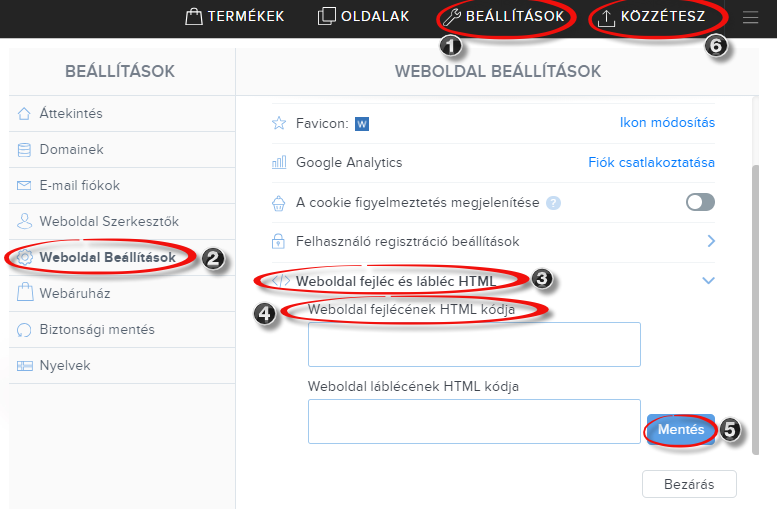Click the shopping bag icon beside Termékek

coord(194,16)
